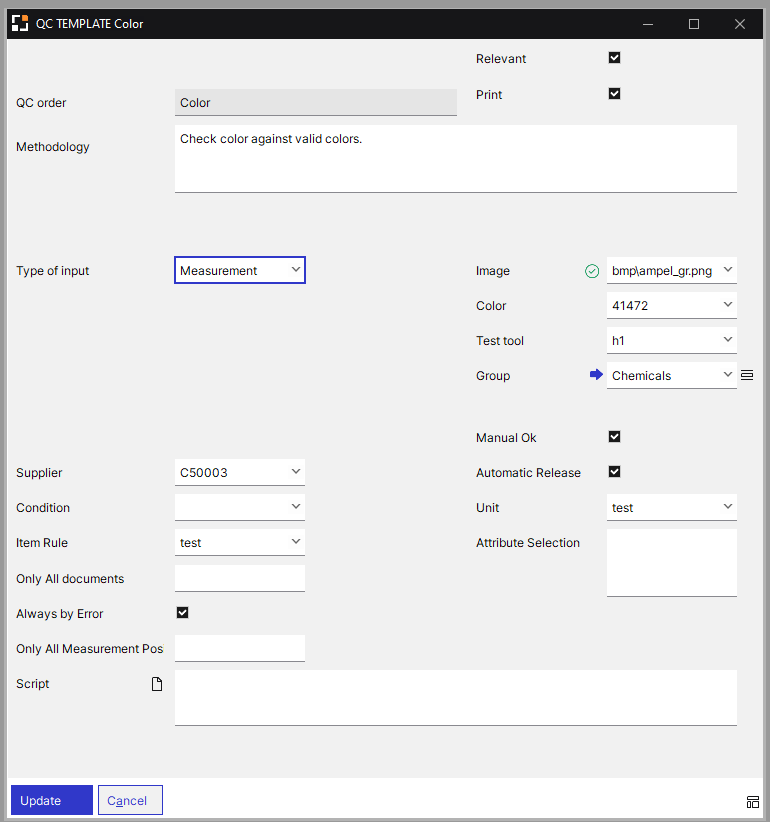
Task: Uncheck the Automatic Release checkbox
Action: (614, 472)
